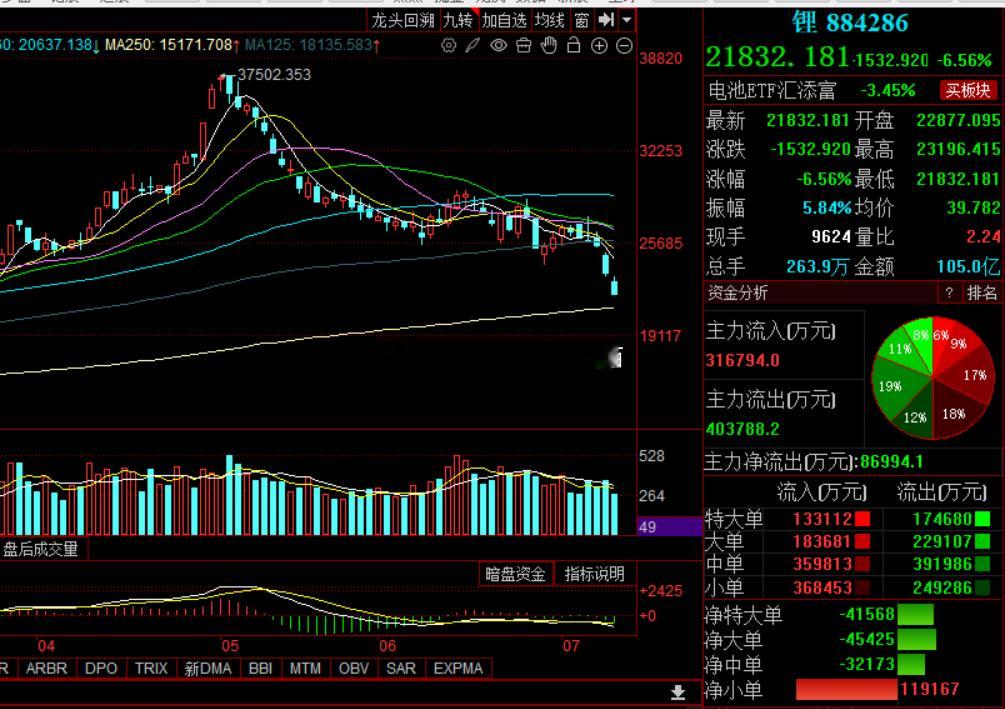Switch to the MTM indicator tab
1005x709 pixels.
[x=305, y=668]
